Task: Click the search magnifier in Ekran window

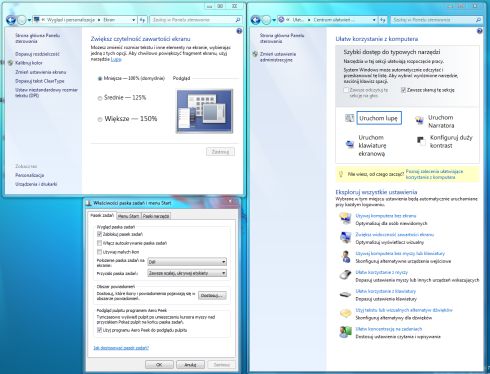Action: click(x=238, y=20)
